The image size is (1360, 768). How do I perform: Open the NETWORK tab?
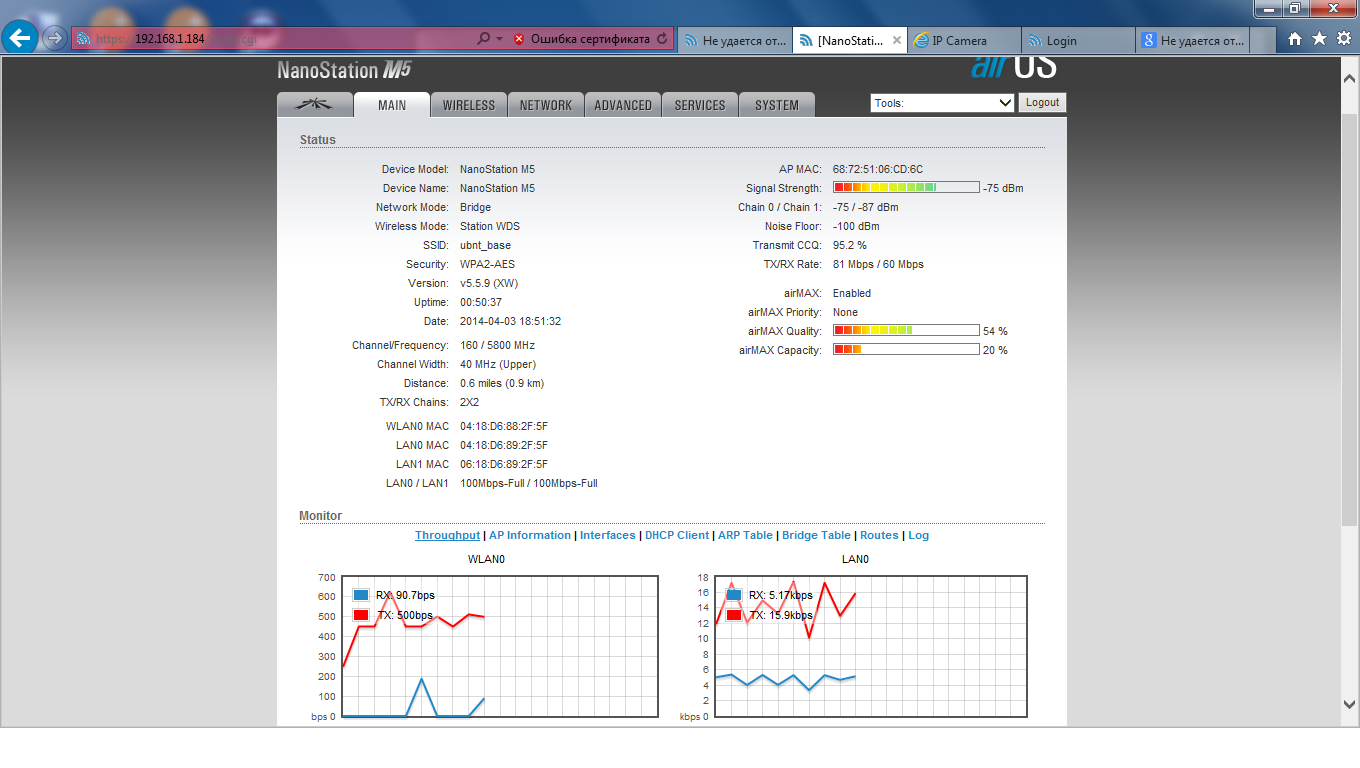click(546, 105)
